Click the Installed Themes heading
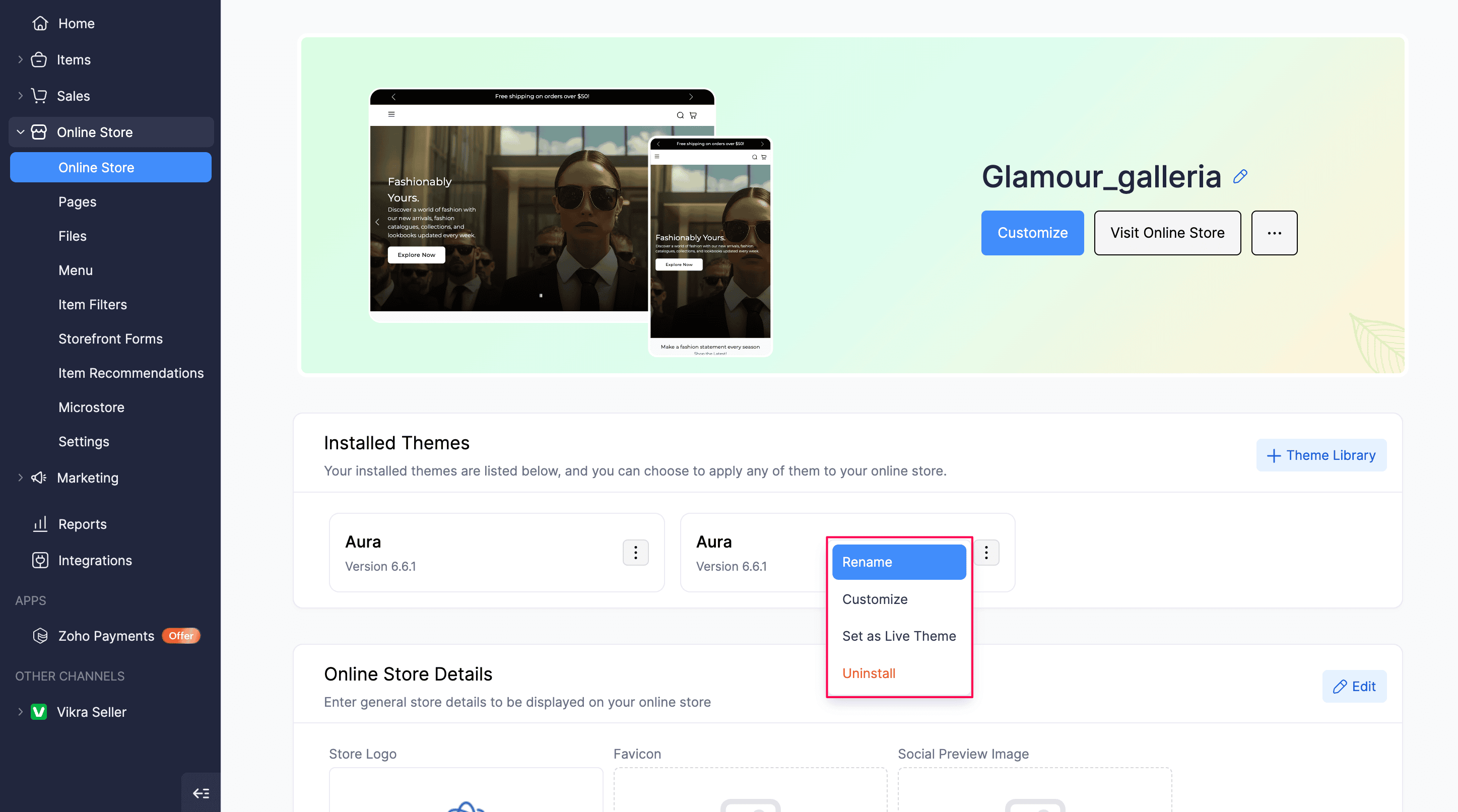The image size is (1458, 812). pyautogui.click(x=396, y=442)
